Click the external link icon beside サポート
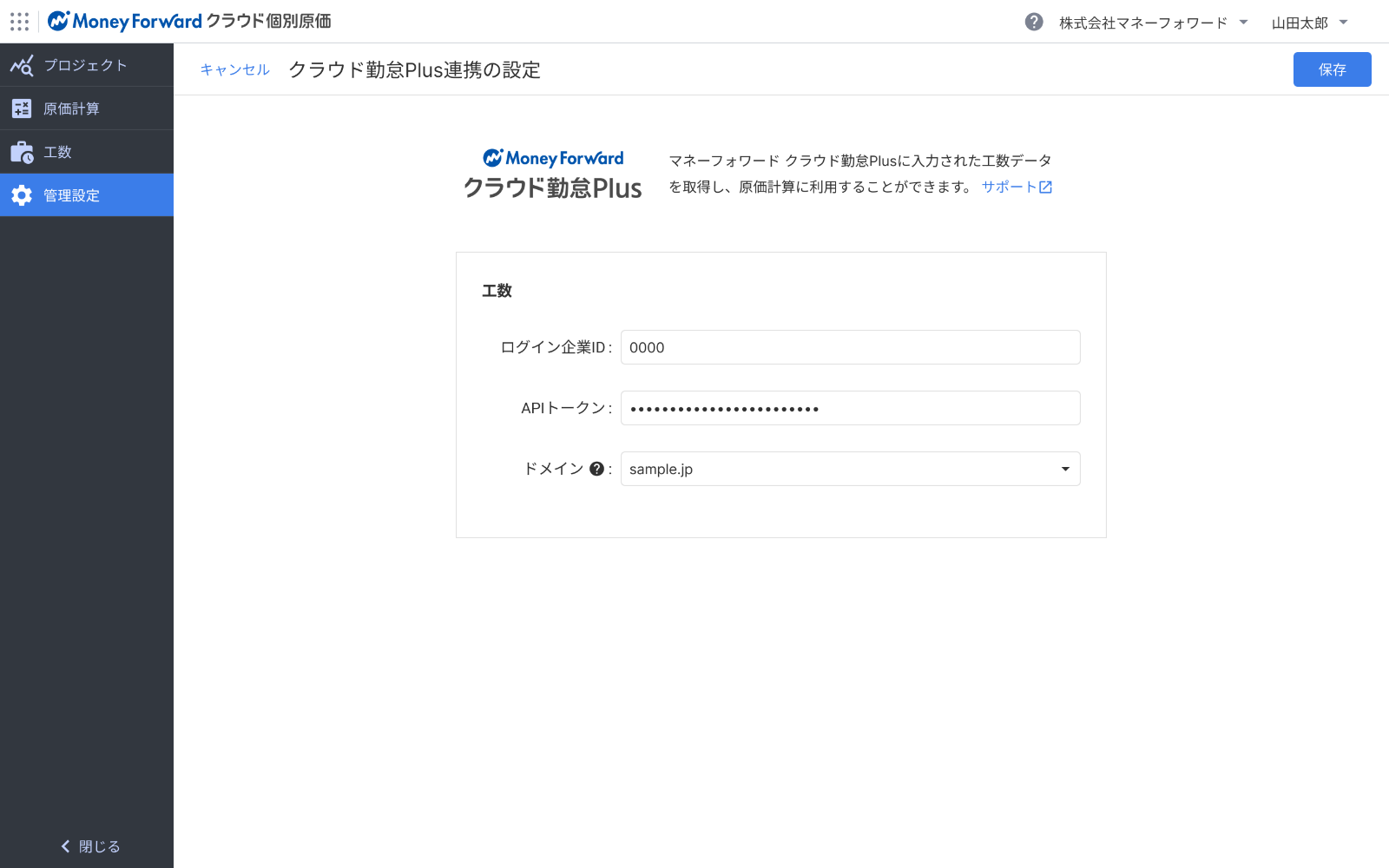Viewport: 1389px width, 868px height. (1046, 187)
